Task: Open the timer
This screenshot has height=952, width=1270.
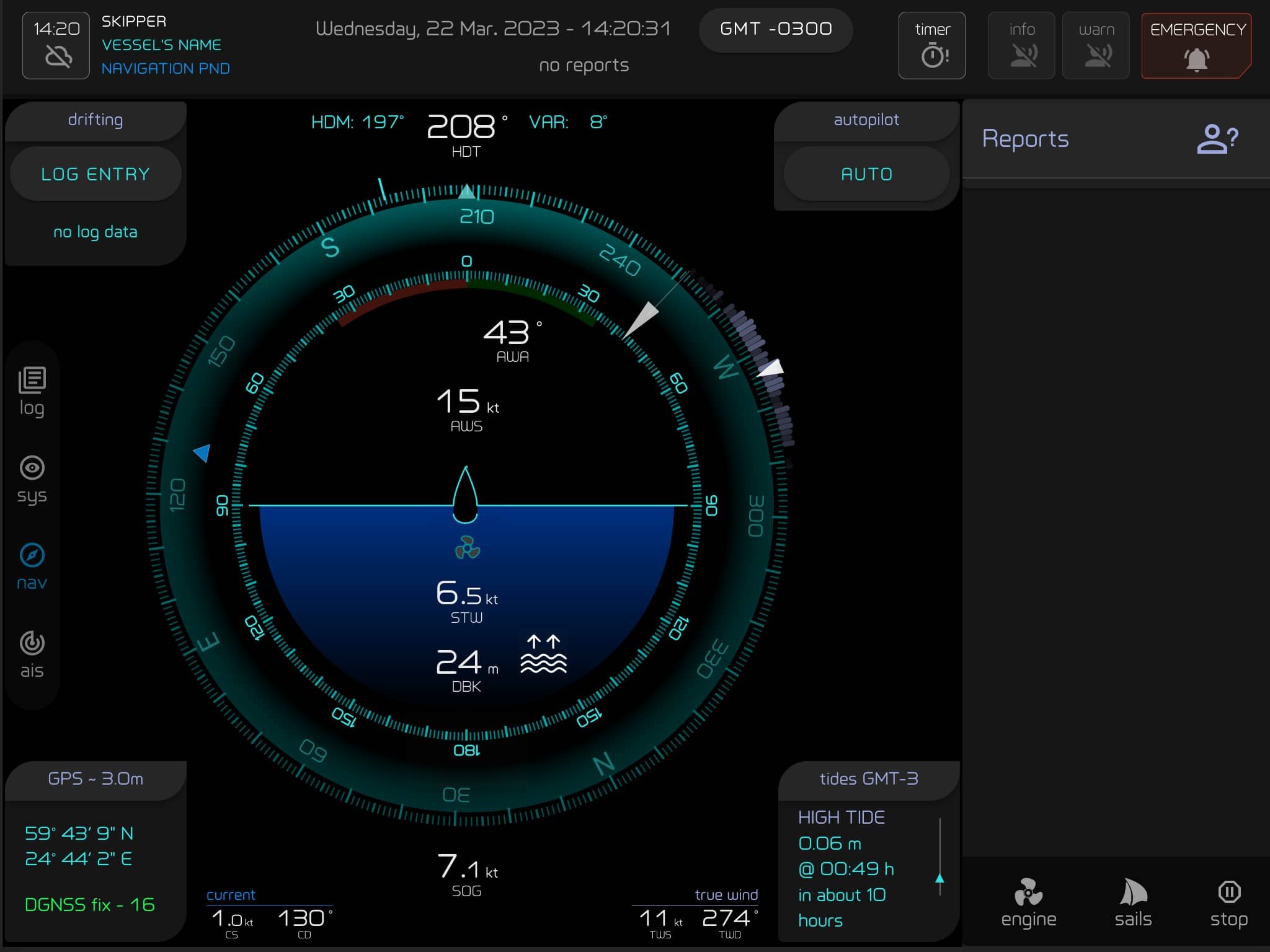Action: tap(933, 45)
